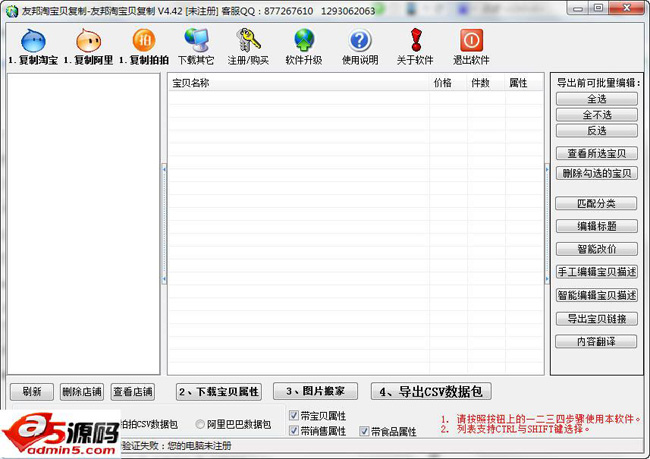The height and width of the screenshot is (459, 650).
Task: Open 关于软件 exclamation icon
Action: tap(416, 40)
